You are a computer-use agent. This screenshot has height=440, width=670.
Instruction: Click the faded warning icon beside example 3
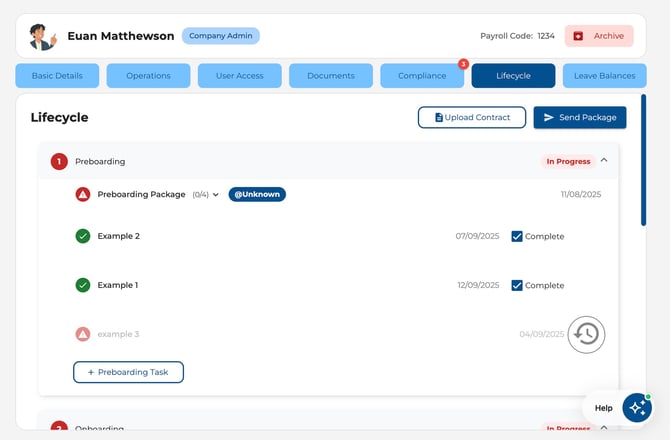(83, 334)
